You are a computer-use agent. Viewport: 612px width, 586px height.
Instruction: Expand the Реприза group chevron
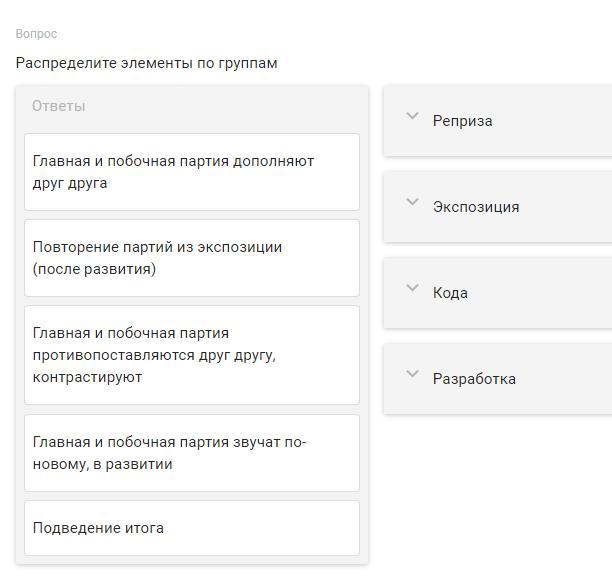pyautogui.click(x=411, y=117)
